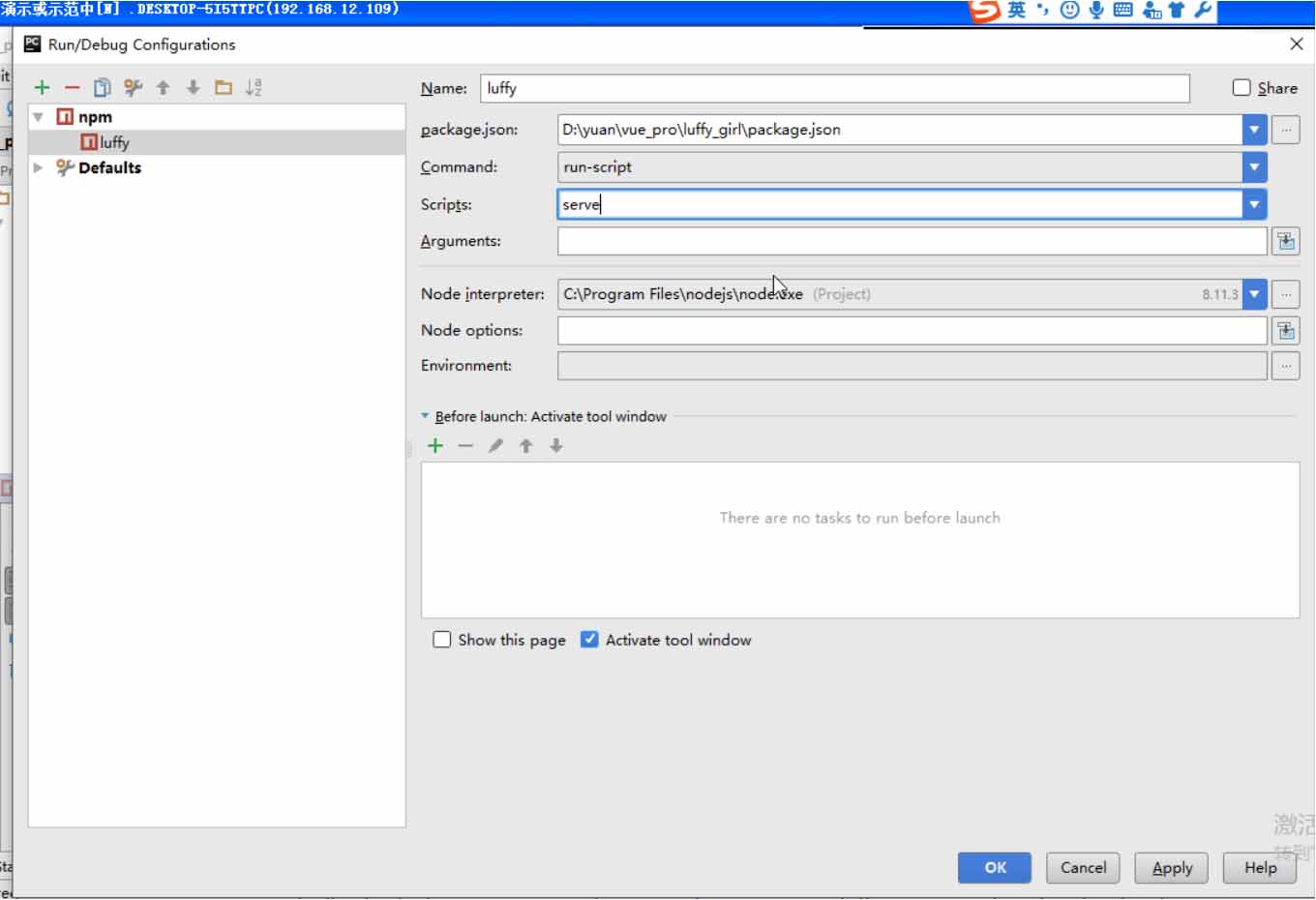Viewport: 1316px width, 900px height.
Task: Remove the selected configuration with minus icon
Action: 72,88
